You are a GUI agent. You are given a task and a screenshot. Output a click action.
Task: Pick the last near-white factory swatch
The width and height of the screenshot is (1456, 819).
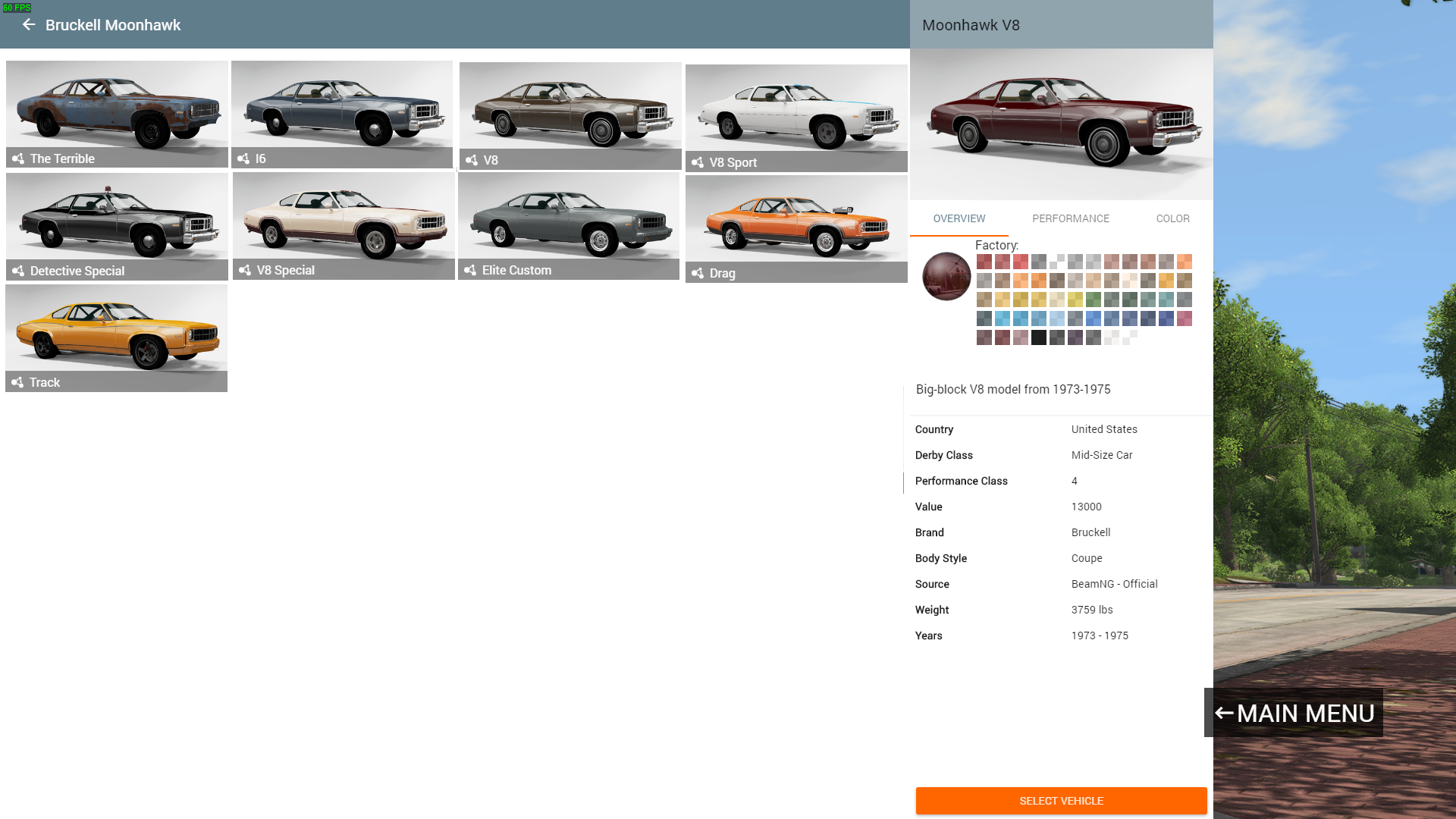click(x=1130, y=337)
